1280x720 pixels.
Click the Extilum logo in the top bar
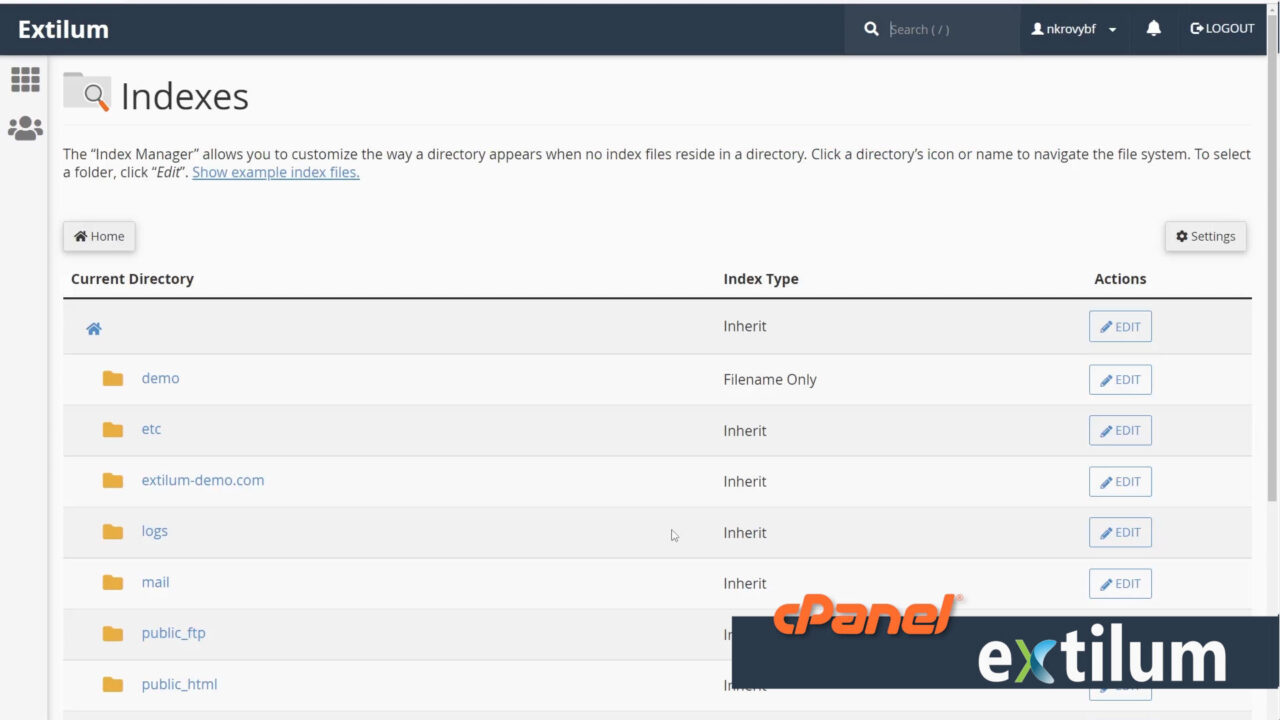62,29
